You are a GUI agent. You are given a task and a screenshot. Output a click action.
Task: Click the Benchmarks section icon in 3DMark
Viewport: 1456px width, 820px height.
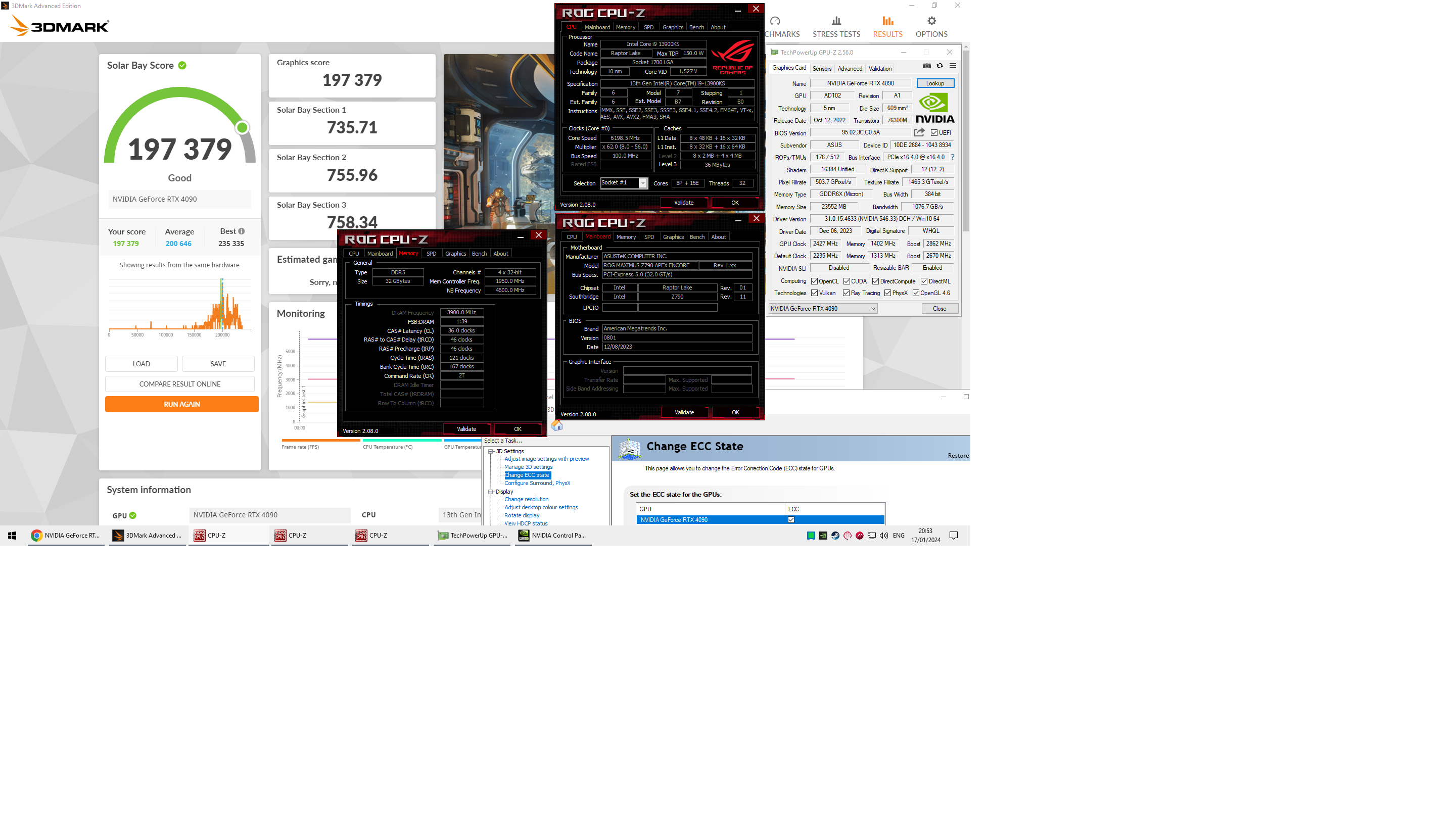[775, 21]
